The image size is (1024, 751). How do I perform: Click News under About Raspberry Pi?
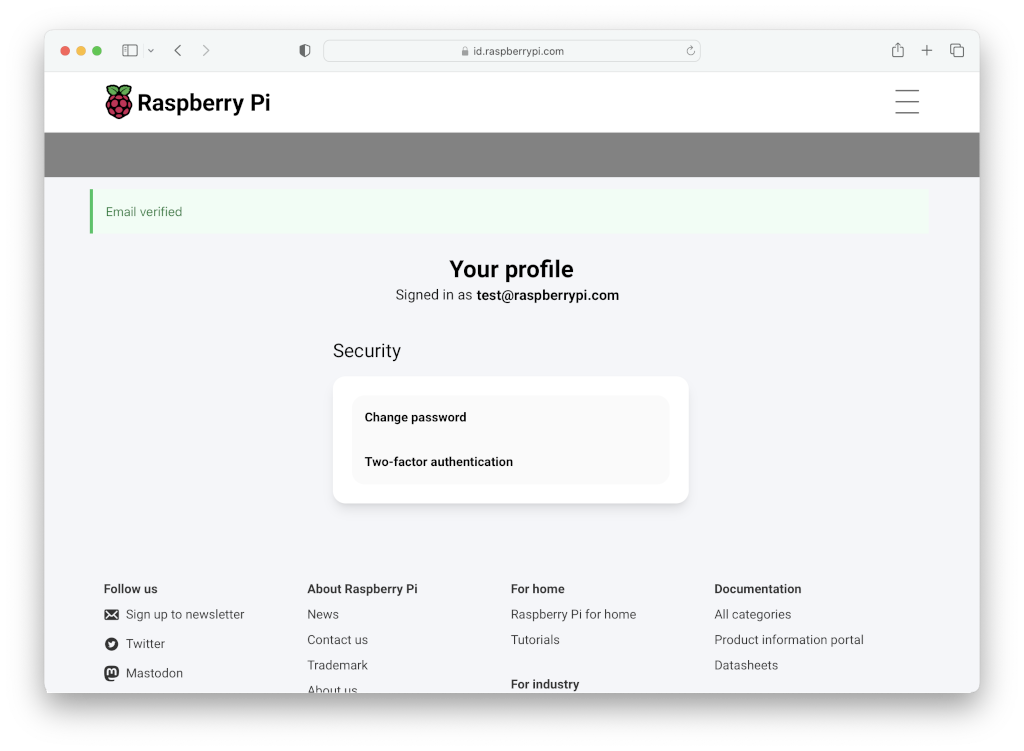point(322,614)
